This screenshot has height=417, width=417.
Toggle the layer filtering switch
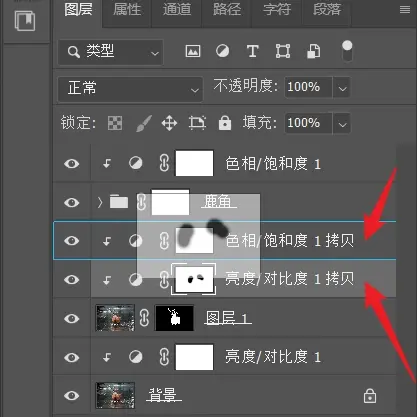coord(347,51)
